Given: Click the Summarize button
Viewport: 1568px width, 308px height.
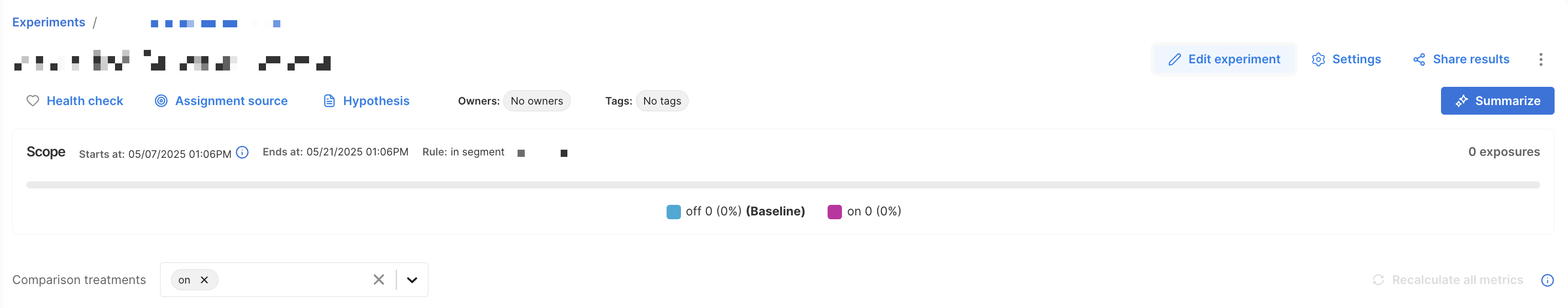Looking at the screenshot, I should (x=1497, y=101).
